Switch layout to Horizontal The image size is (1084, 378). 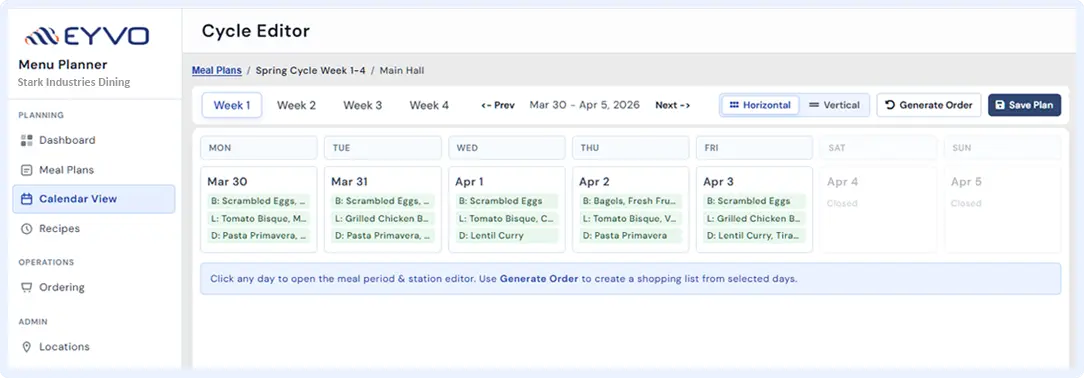pyautogui.click(x=760, y=105)
